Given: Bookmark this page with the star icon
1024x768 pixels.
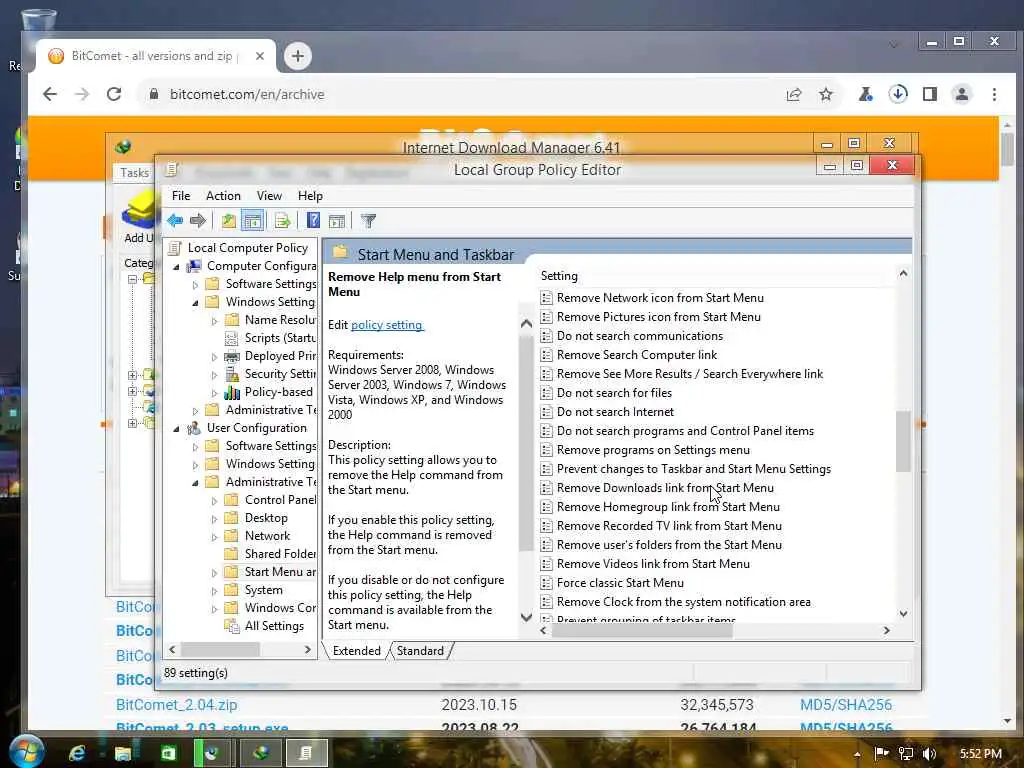Looking at the screenshot, I should (x=826, y=95).
